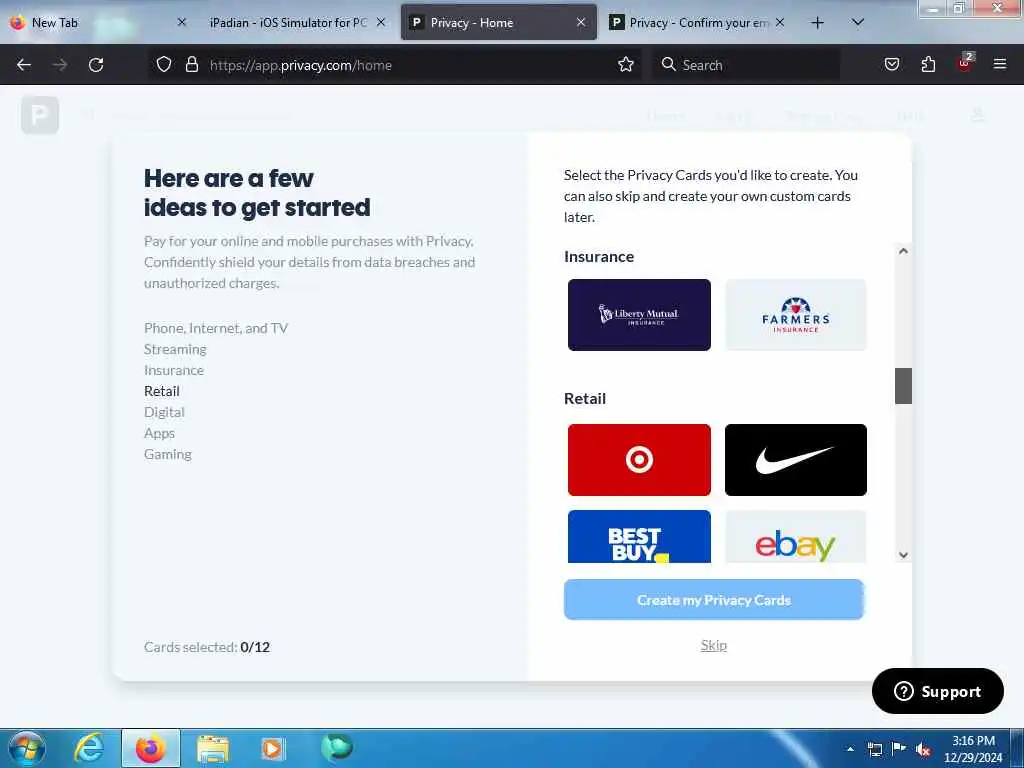The width and height of the screenshot is (1024, 768).
Task: Open Firefox hamburger menu
Action: coord(1000,64)
